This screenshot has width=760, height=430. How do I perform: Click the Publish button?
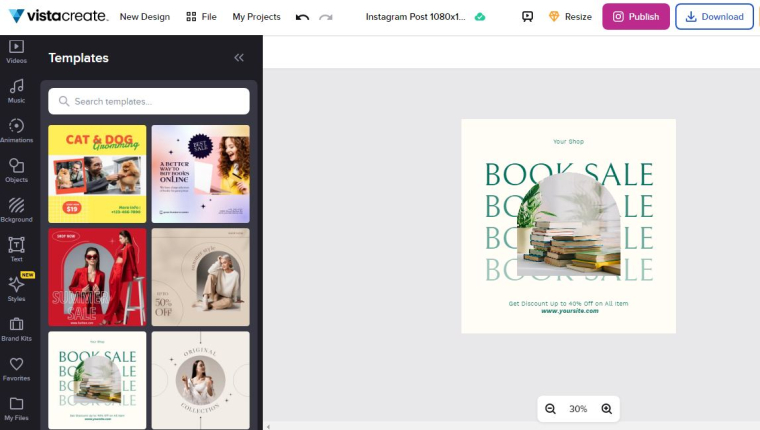(635, 17)
